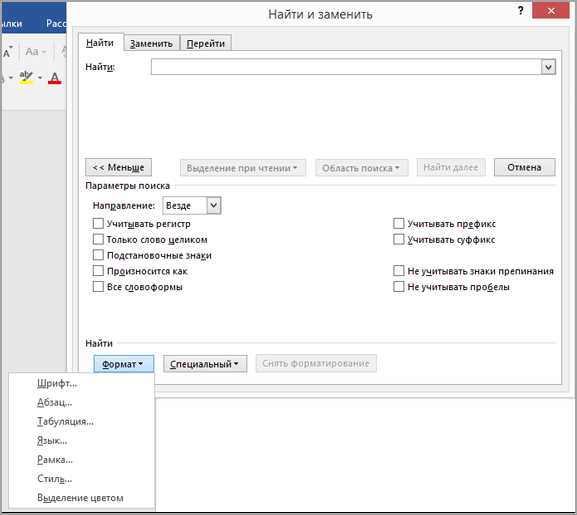577x515 pixels.
Task: Click the Отмена button
Action: coord(524,167)
